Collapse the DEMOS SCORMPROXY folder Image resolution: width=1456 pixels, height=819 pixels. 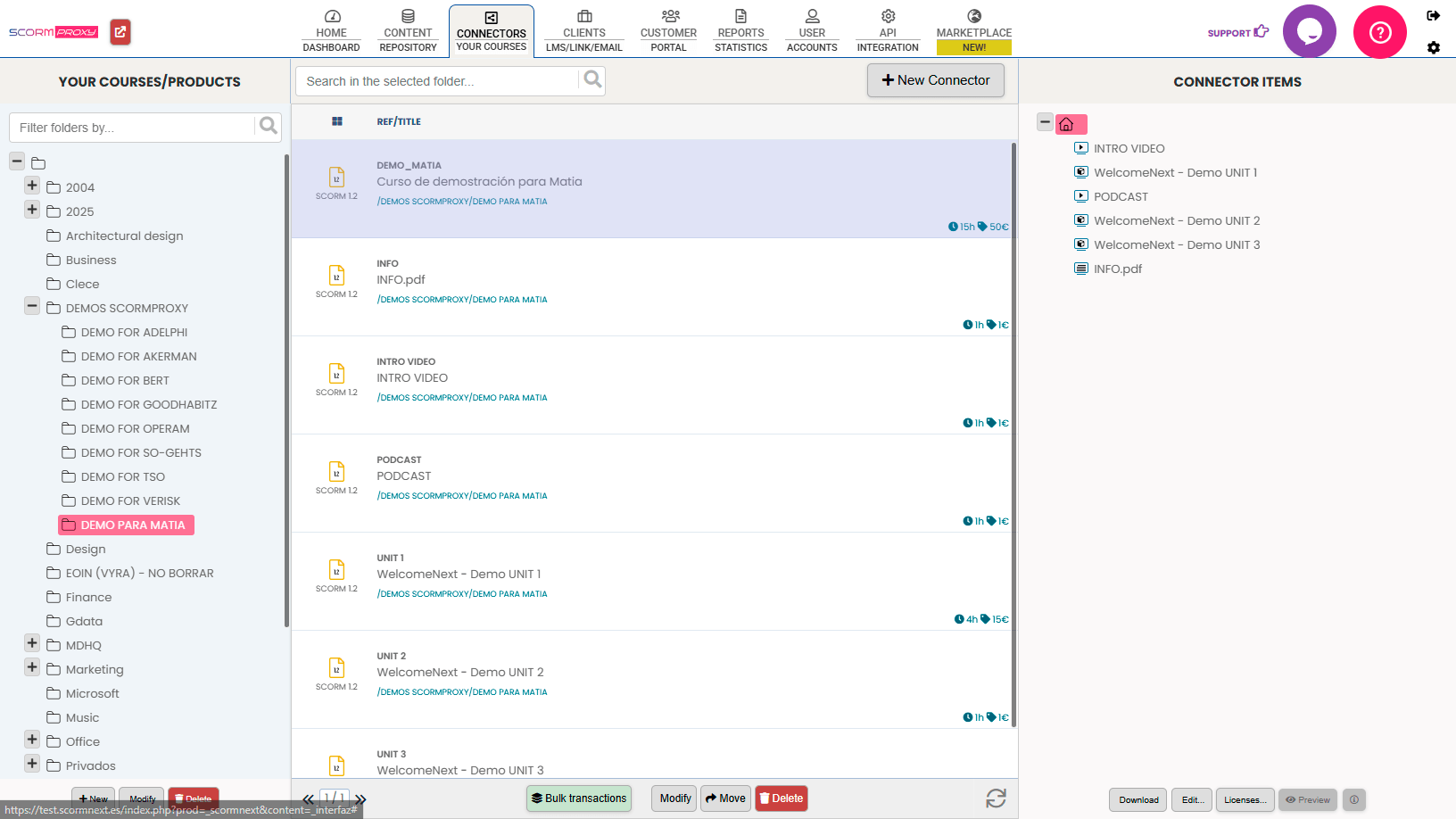point(32,306)
